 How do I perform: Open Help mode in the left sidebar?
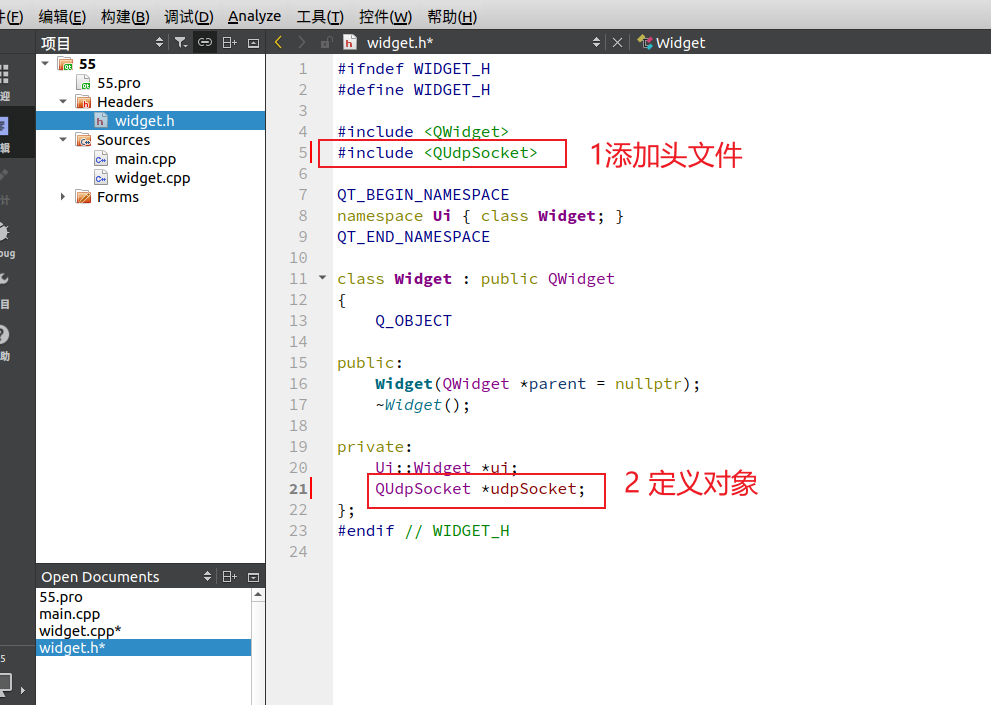pyautogui.click(x=5, y=343)
